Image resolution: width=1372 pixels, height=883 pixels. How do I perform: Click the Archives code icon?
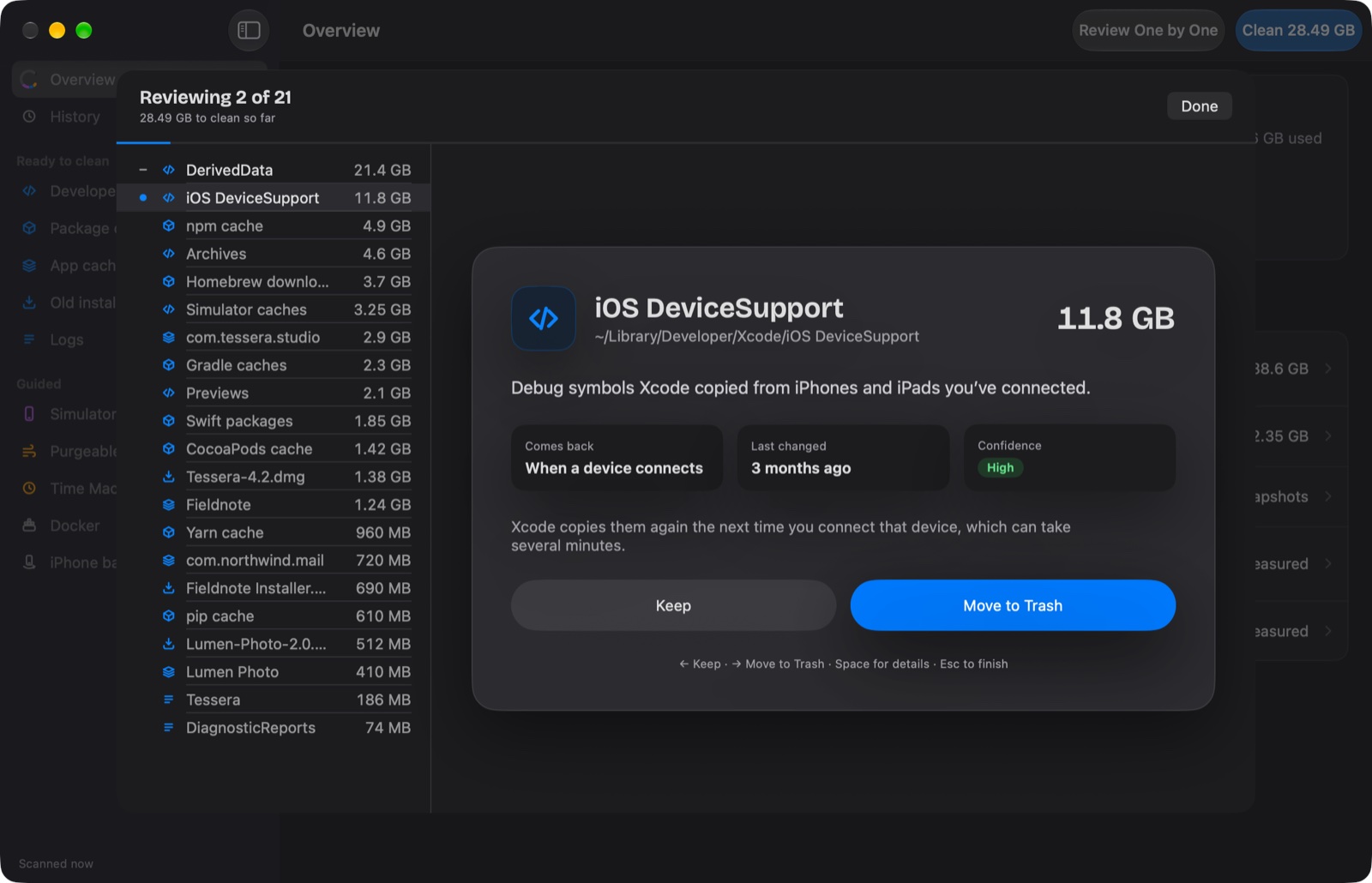pos(169,254)
